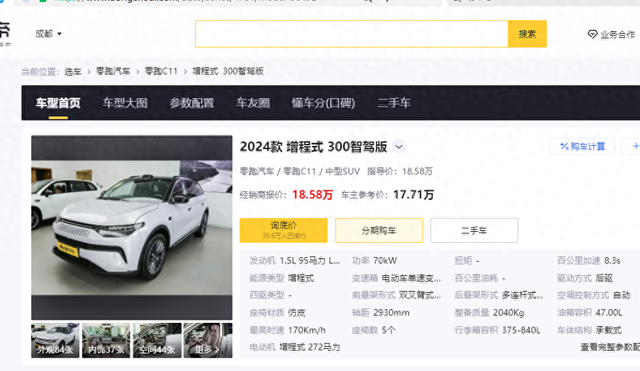Open 车友圈 tab

[x=253, y=103]
